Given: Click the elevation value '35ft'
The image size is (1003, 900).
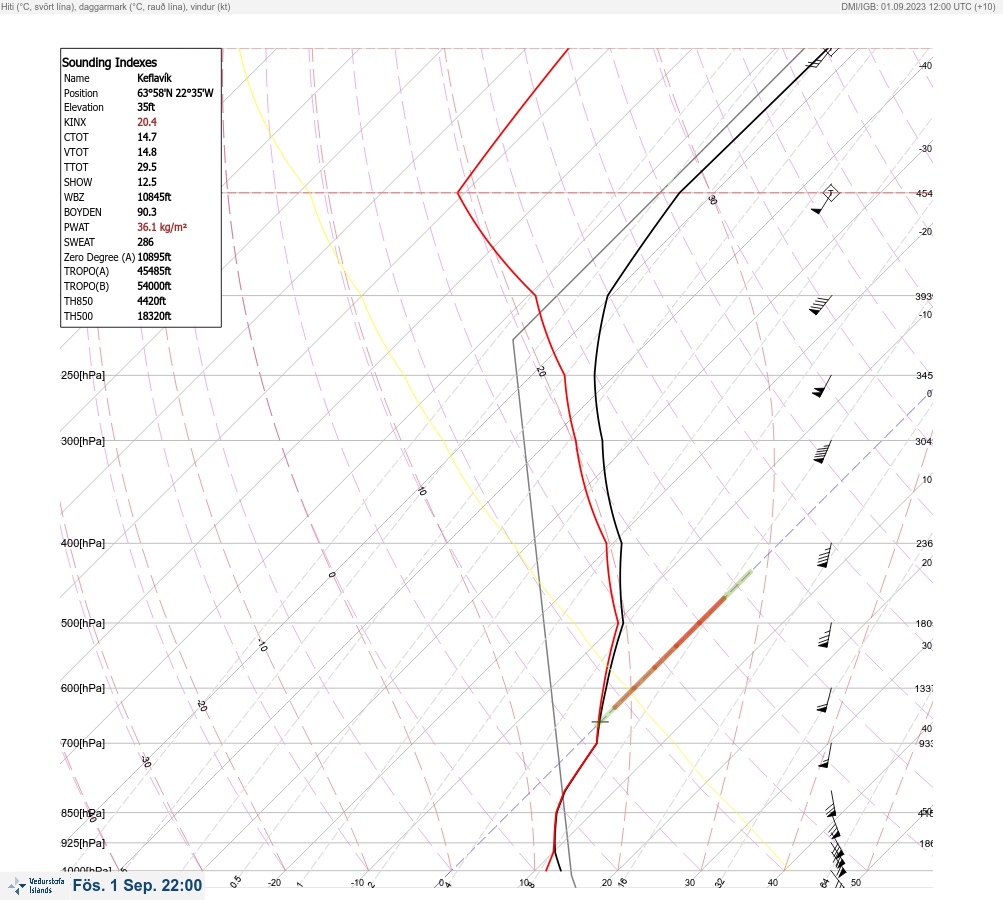Looking at the screenshot, I should (146, 107).
